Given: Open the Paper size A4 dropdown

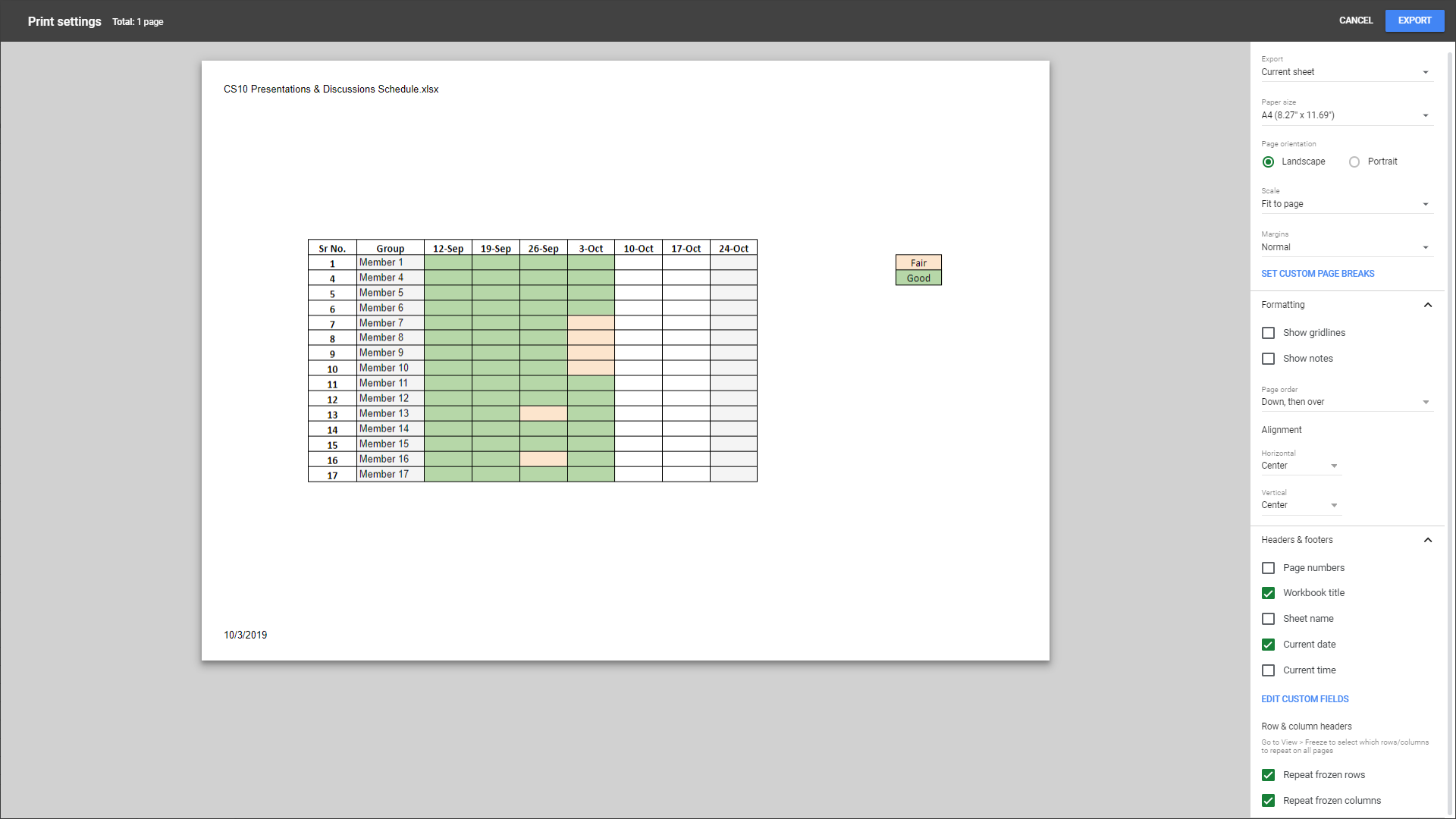Looking at the screenshot, I should pos(1346,115).
